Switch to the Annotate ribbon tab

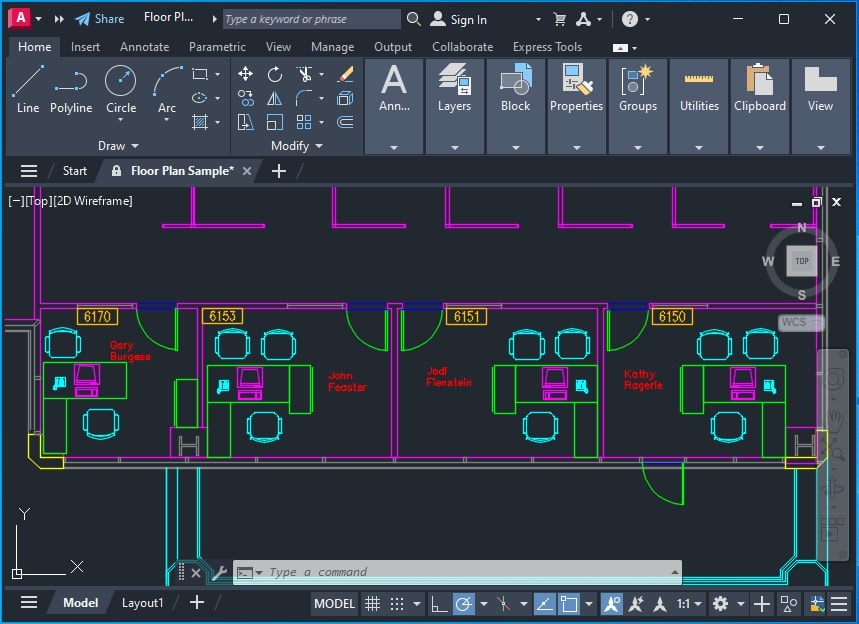click(145, 47)
